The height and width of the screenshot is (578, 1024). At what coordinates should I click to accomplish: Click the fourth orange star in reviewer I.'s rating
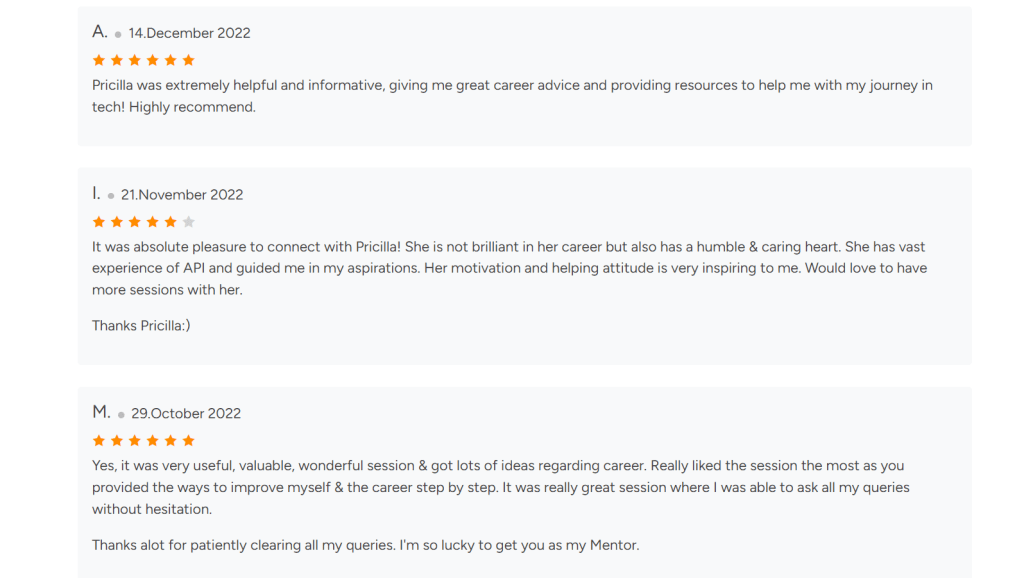tap(171, 222)
